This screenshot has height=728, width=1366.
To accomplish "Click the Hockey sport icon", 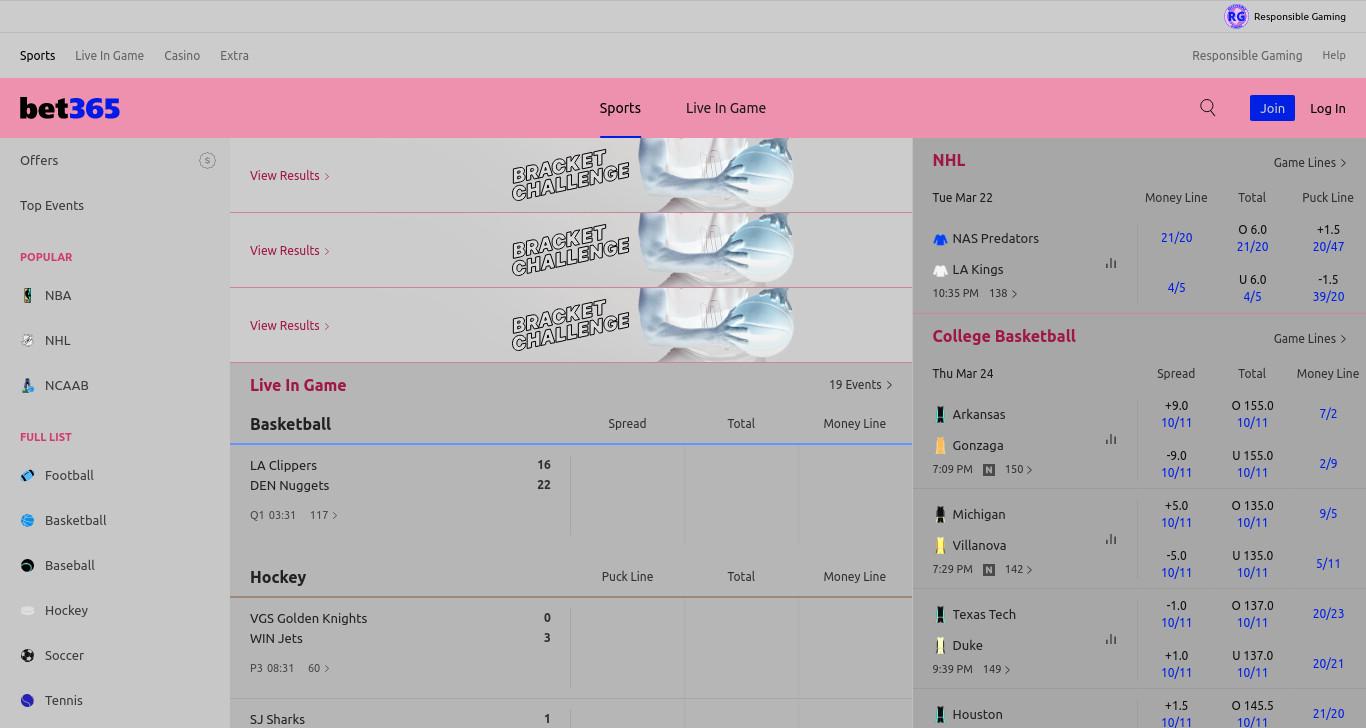I will [28, 610].
